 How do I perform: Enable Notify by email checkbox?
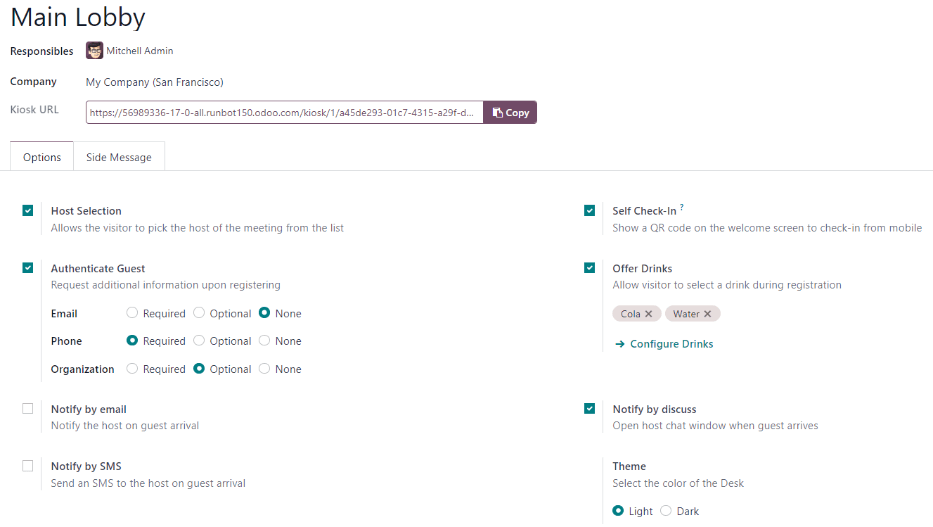28,409
